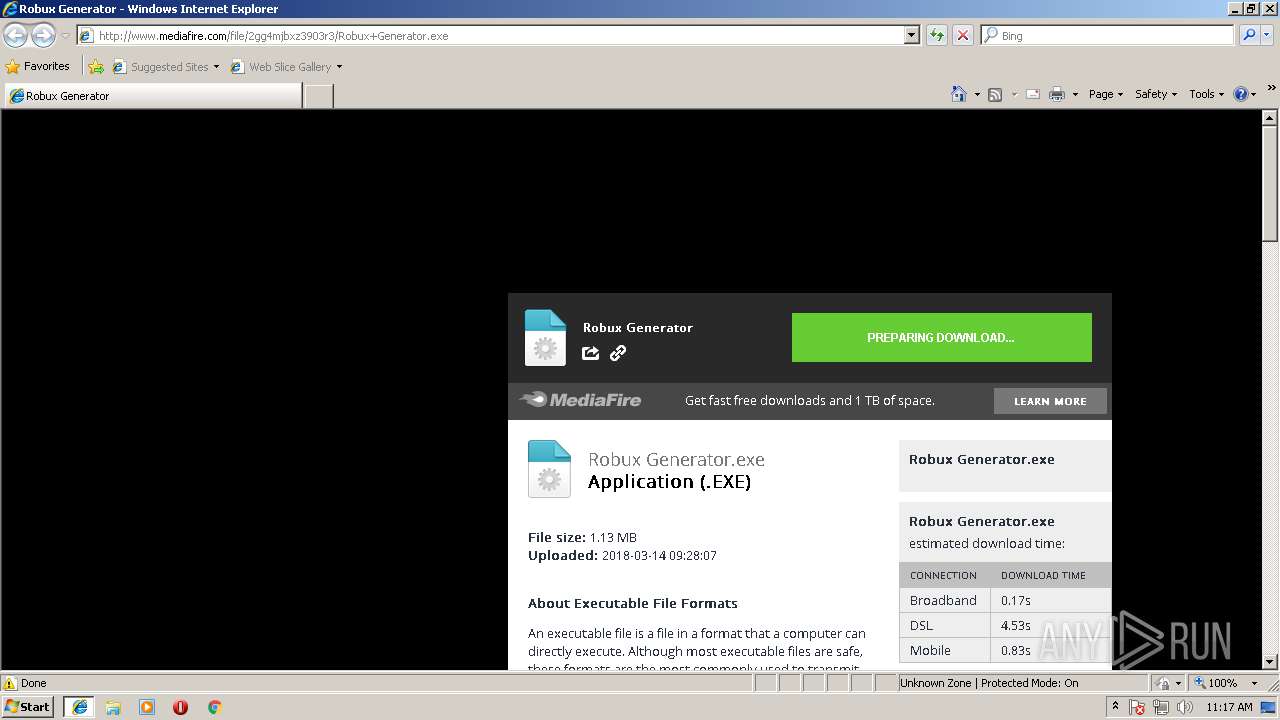Open the Favorites star button

click(38, 66)
